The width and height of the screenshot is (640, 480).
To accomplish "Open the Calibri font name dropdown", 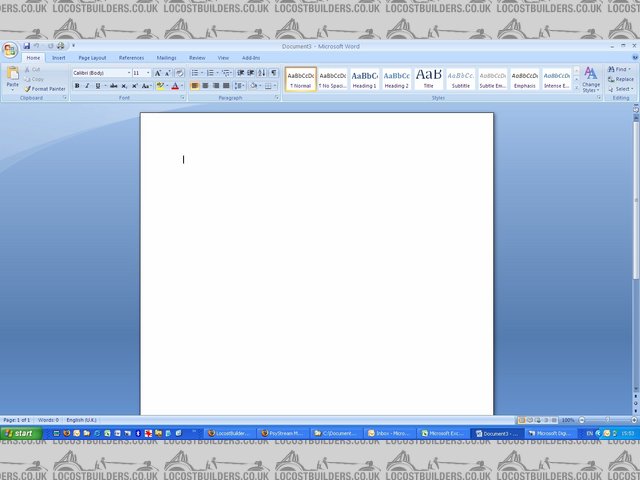I will (128, 73).
